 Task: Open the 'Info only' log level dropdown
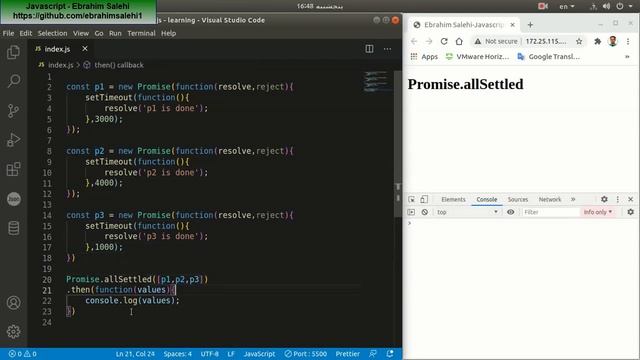[598, 212]
